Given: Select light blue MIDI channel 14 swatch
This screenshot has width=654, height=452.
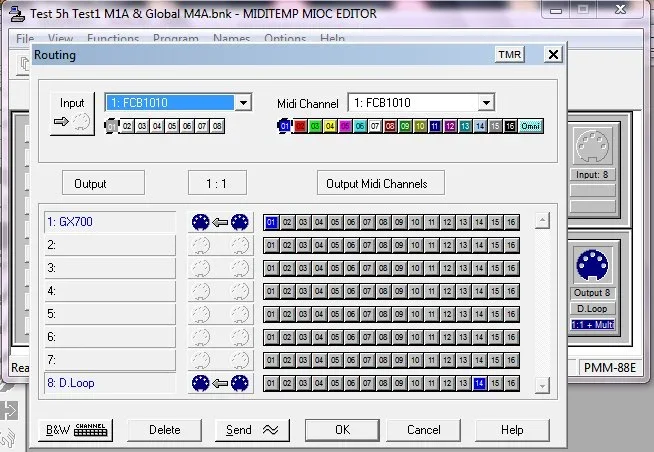Looking at the screenshot, I should 480,126.
